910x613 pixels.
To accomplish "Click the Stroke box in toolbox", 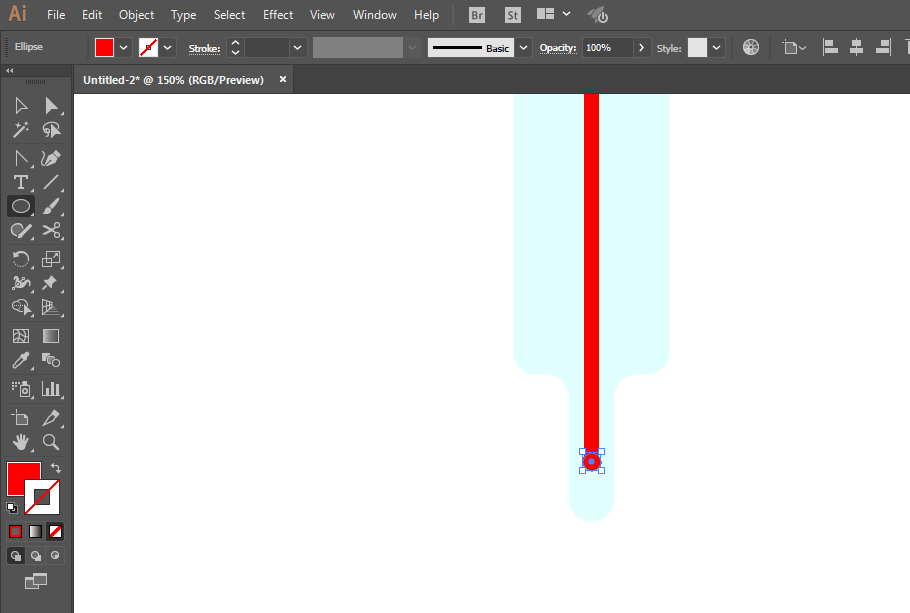I will (x=42, y=497).
